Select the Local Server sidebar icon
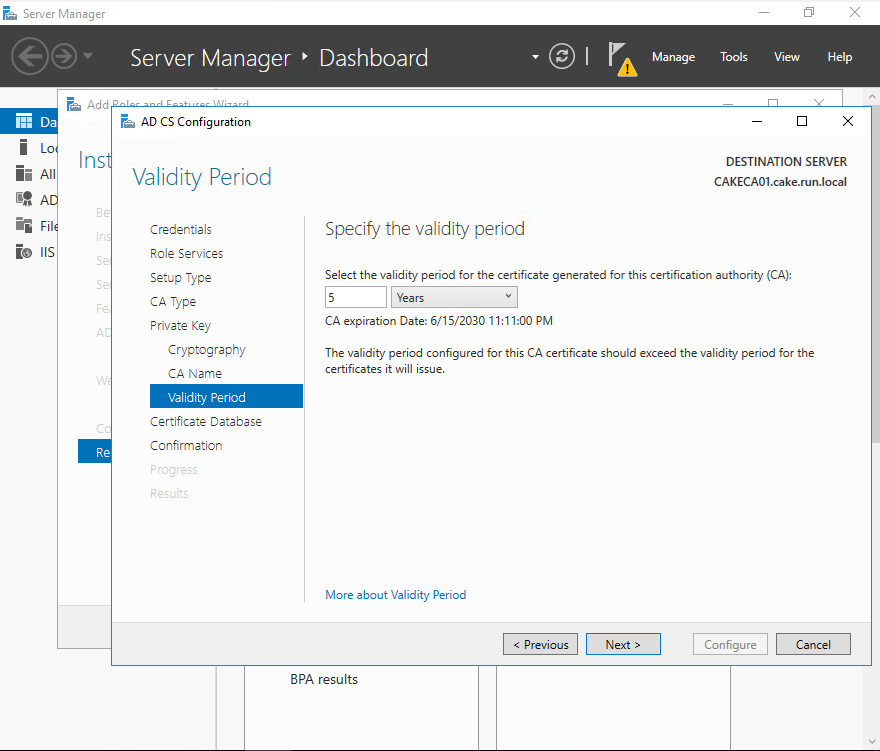880x751 pixels. 24,148
